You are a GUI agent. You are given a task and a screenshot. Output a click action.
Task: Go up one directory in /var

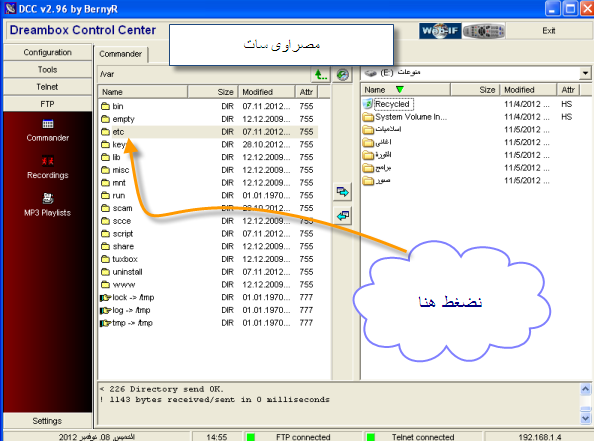point(320,74)
